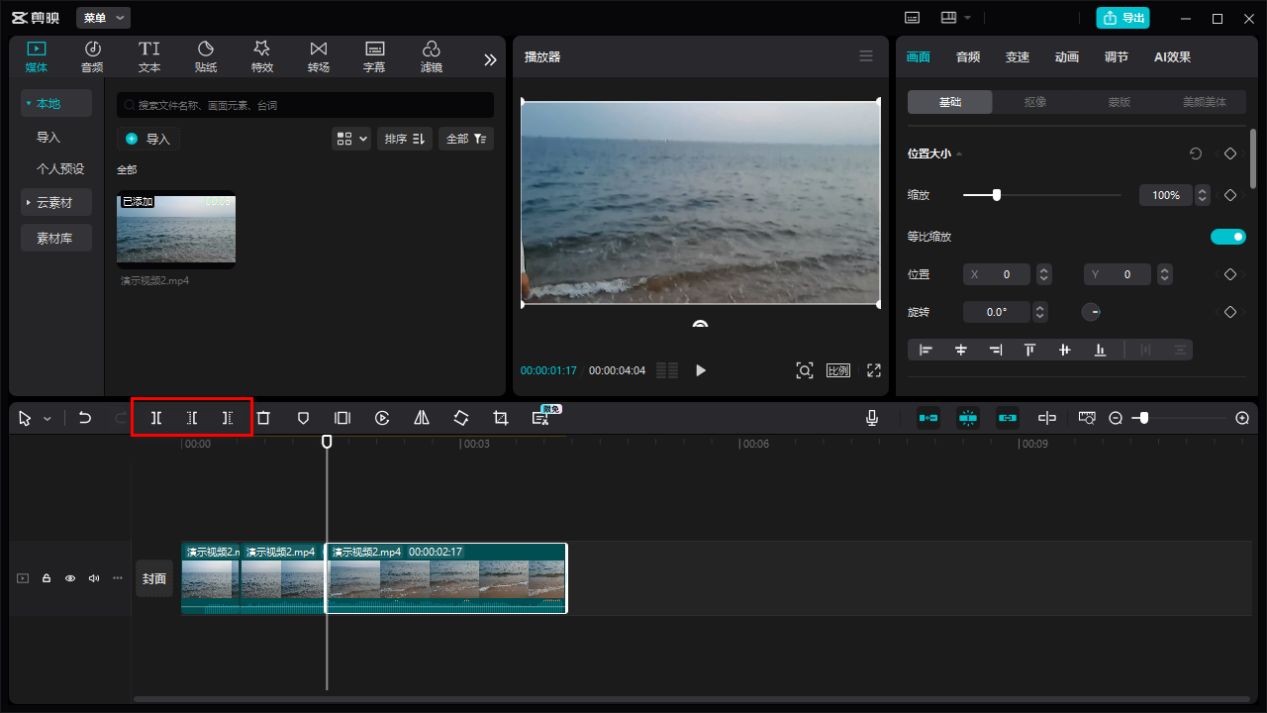Add a marker with the shield marker icon
This screenshot has width=1267, height=713.
303,418
